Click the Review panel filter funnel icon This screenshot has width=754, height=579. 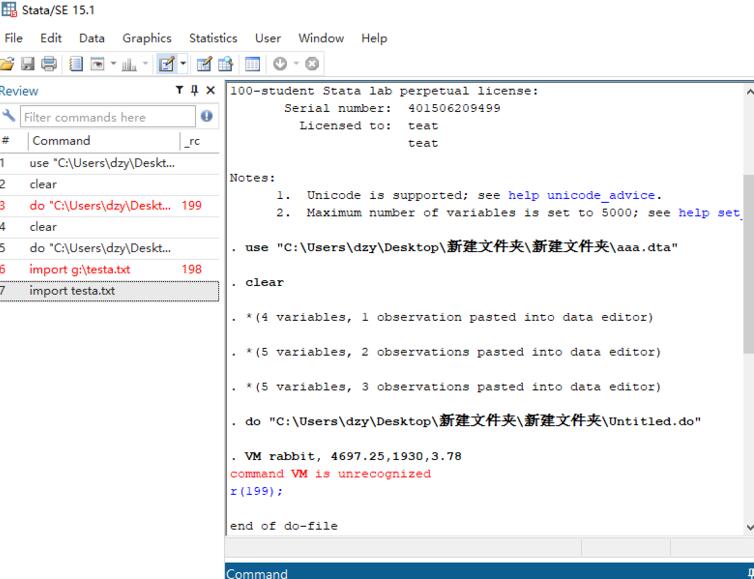click(179, 90)
